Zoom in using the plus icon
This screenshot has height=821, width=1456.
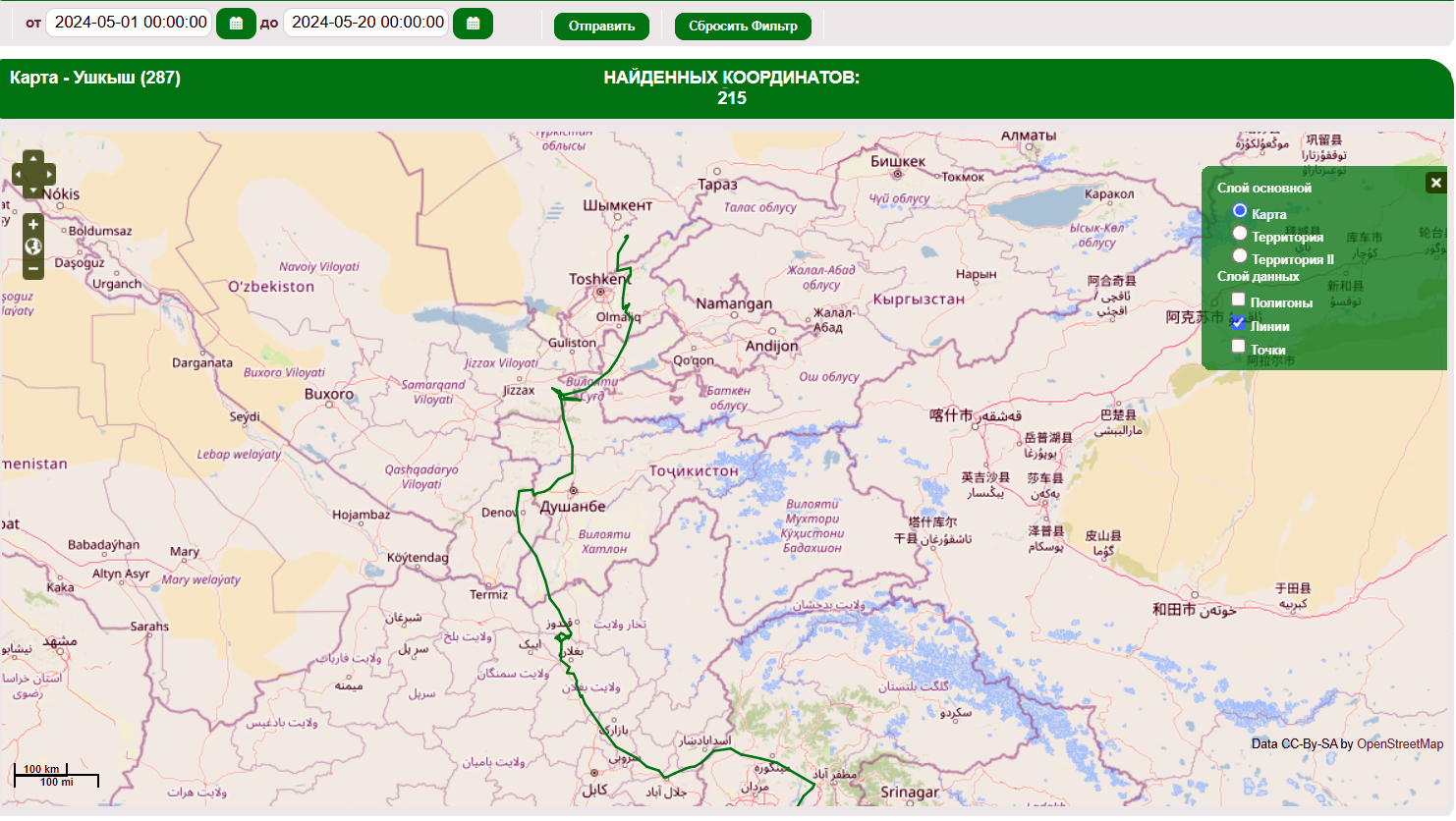point(33,224)
